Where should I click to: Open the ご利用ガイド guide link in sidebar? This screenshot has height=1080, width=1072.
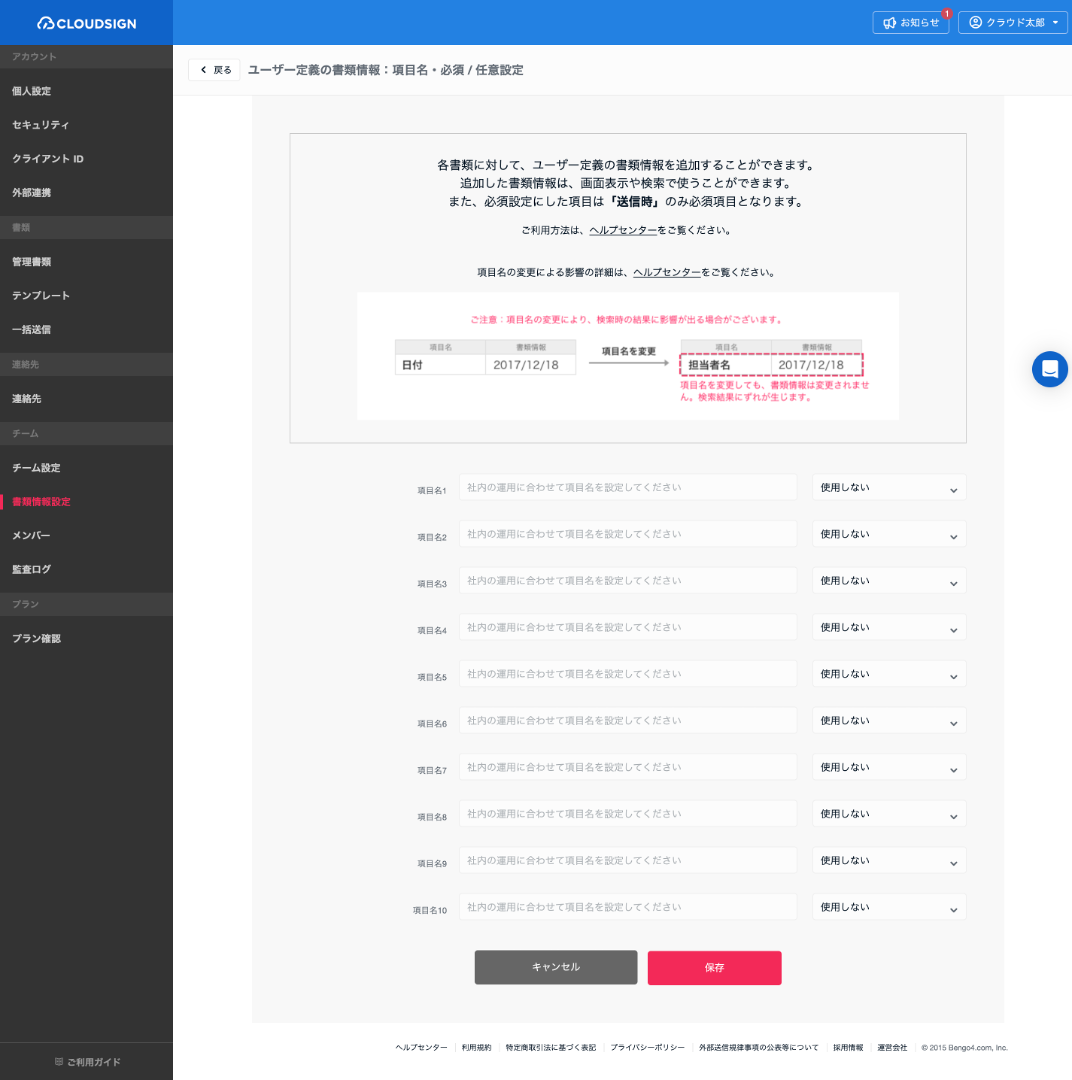87,1061
